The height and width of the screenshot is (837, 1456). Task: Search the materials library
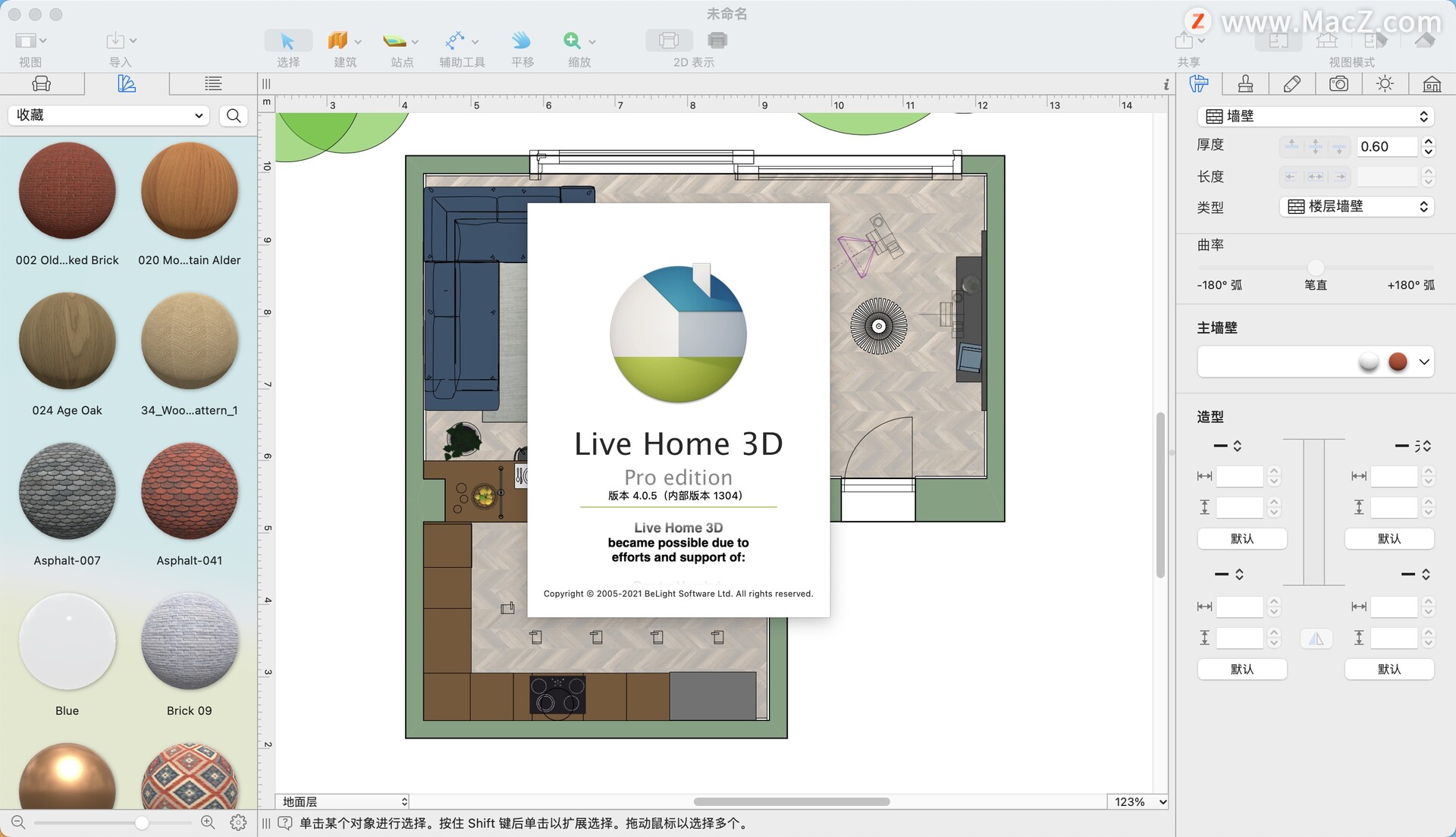[x=234, y=115]
